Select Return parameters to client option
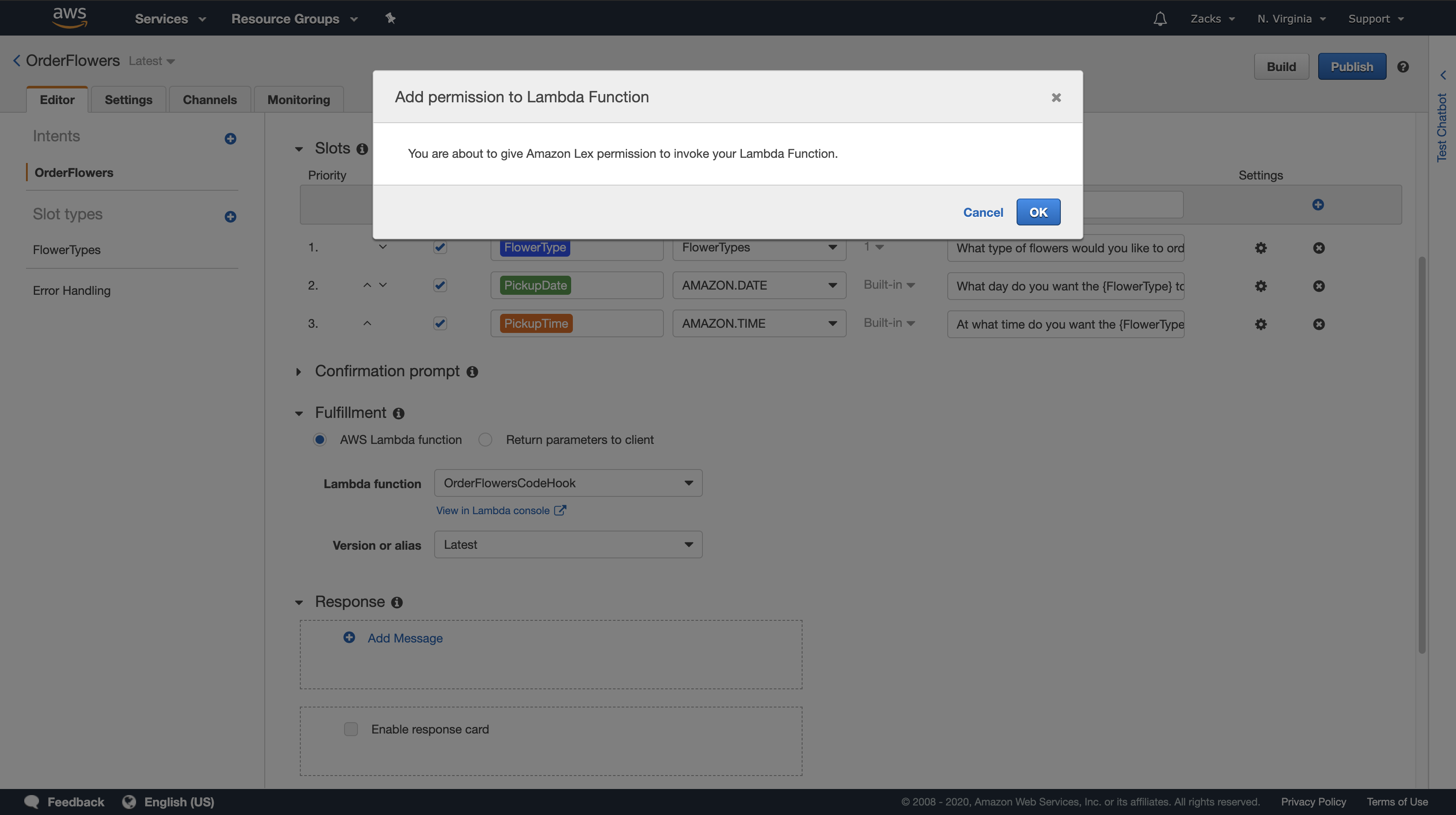Screen dimensions: 1456x815 pyautogui.click(x=485, y=440)
